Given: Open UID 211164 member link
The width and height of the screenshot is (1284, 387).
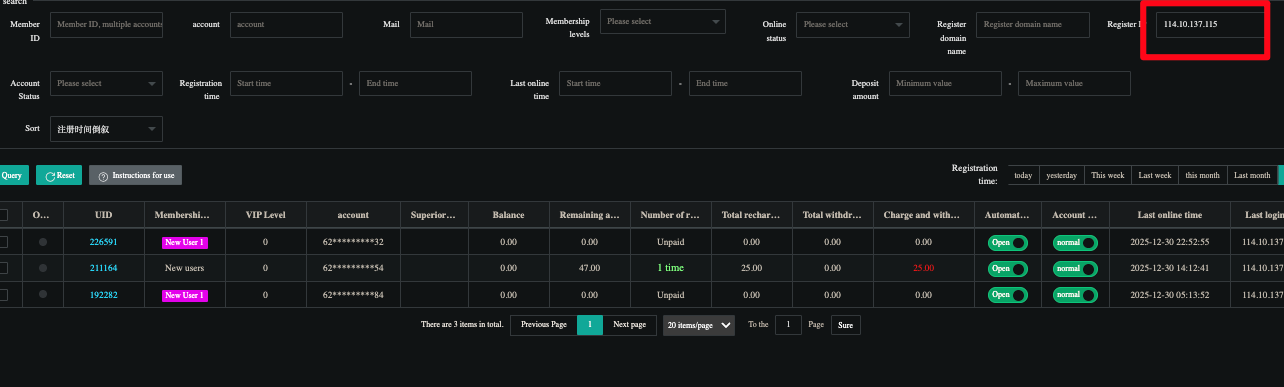Looking at the screenshot, I should (x=104, y=268).
